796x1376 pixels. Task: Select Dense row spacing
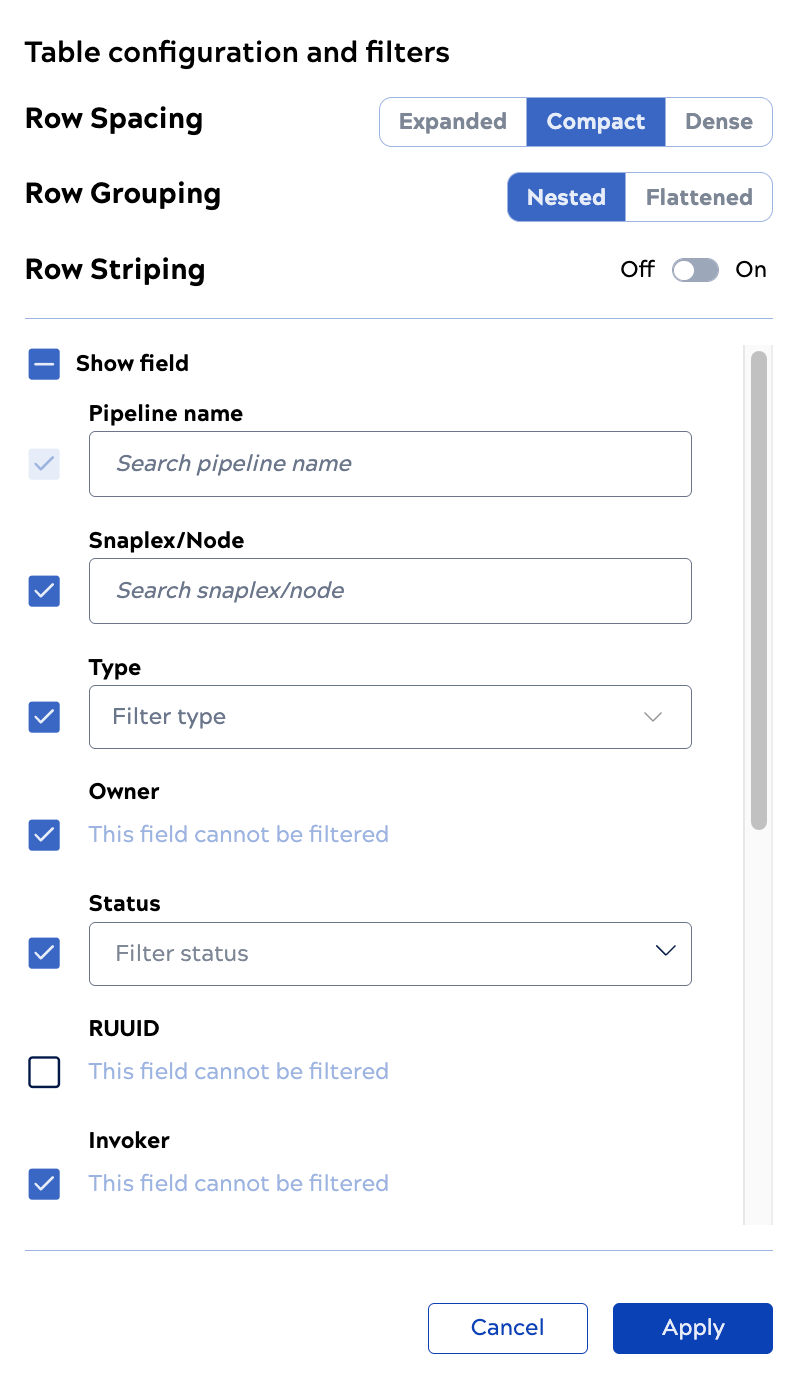[719, 121]
